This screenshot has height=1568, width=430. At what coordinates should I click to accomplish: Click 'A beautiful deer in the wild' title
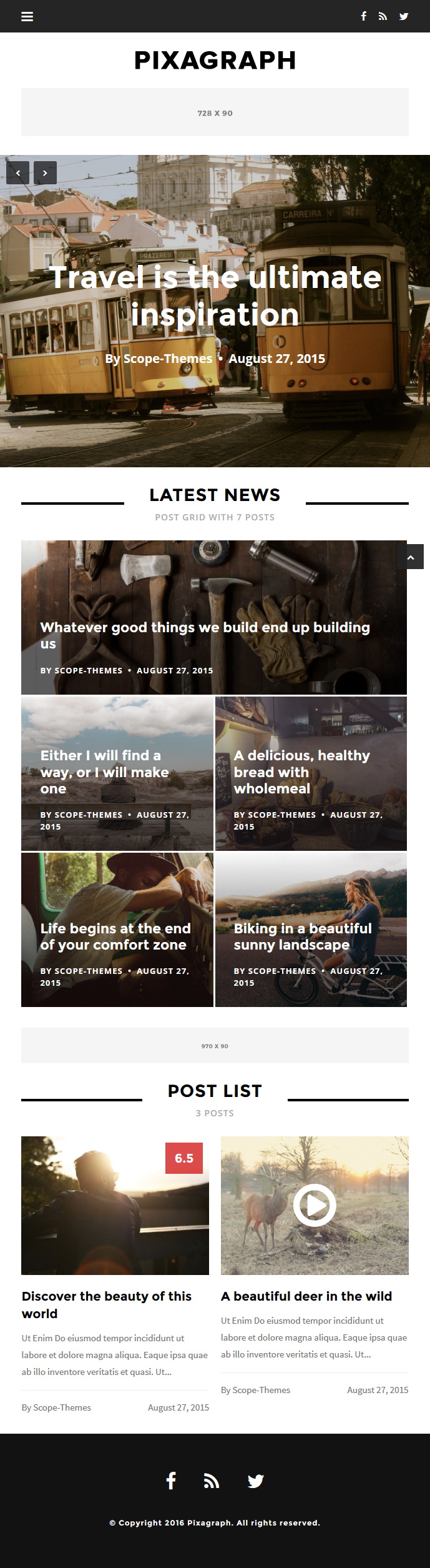click(x=306, y=1296)
